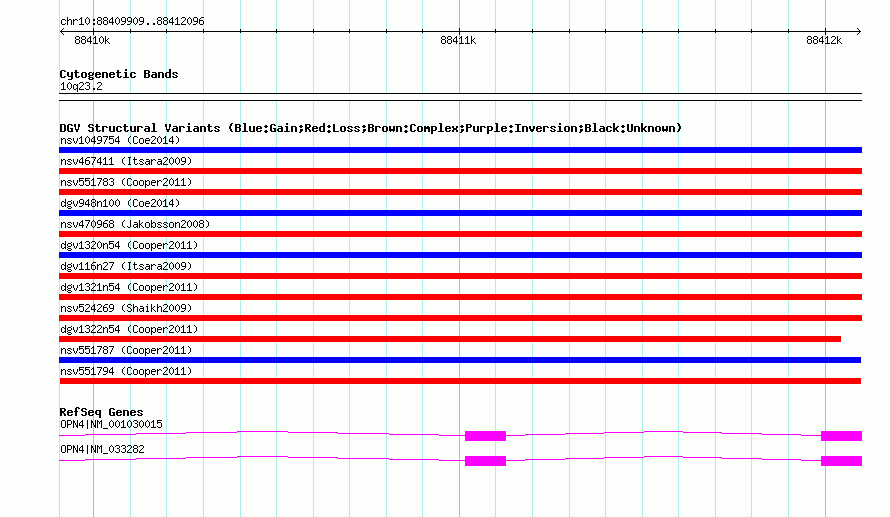Select middle exon of OPN4|NM_001030015

click(485, 436)
